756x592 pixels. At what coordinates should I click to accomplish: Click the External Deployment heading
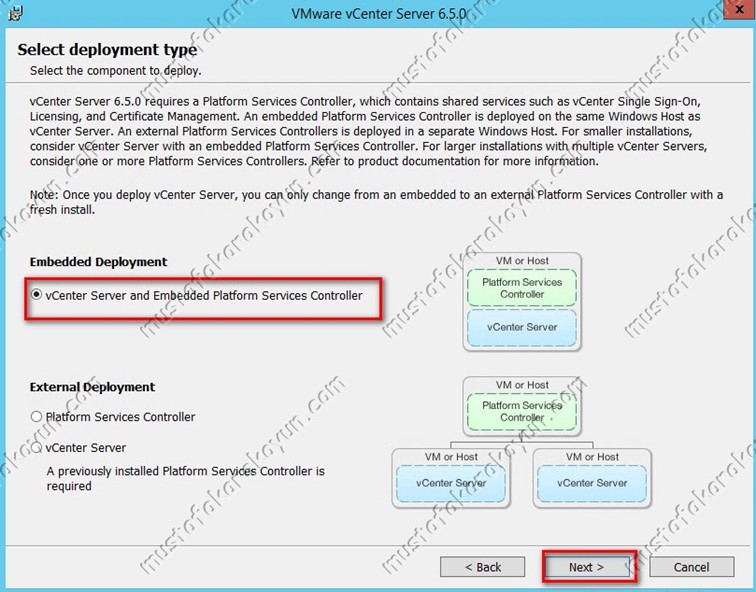(93, 387)
